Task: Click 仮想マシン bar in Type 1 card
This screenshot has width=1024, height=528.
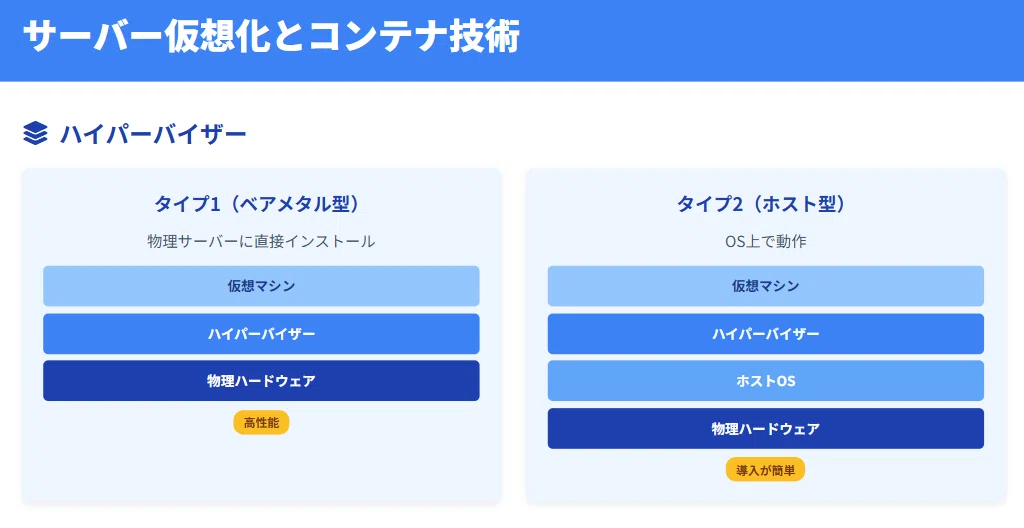Action: tap(261, 286)
